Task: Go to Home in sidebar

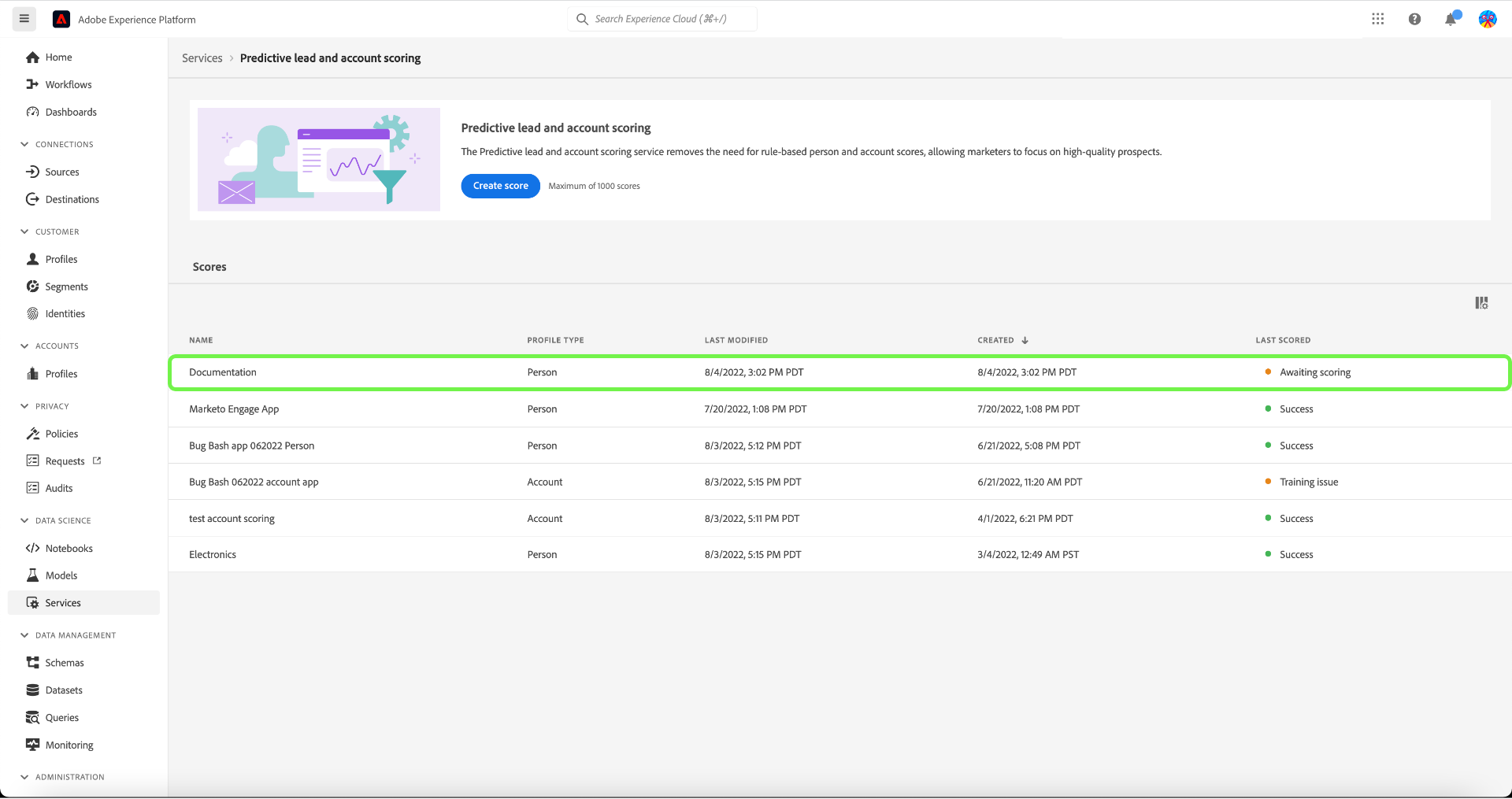Action: [x=58, y=57]
